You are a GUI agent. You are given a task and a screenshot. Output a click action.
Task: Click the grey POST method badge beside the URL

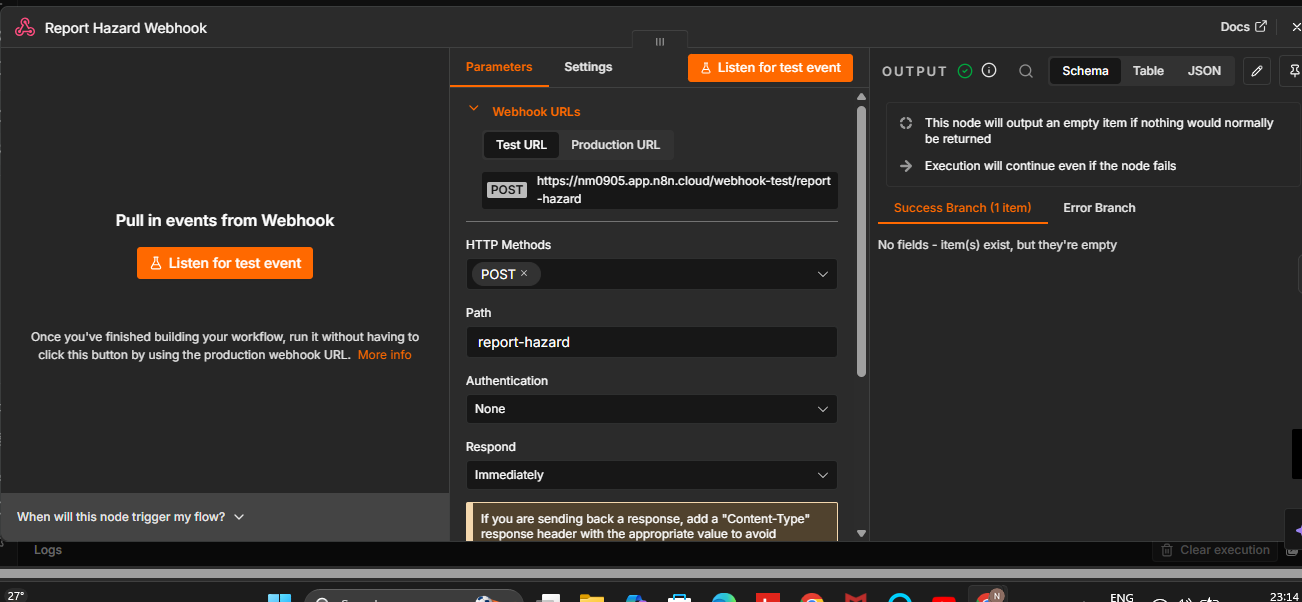(507, 190)
